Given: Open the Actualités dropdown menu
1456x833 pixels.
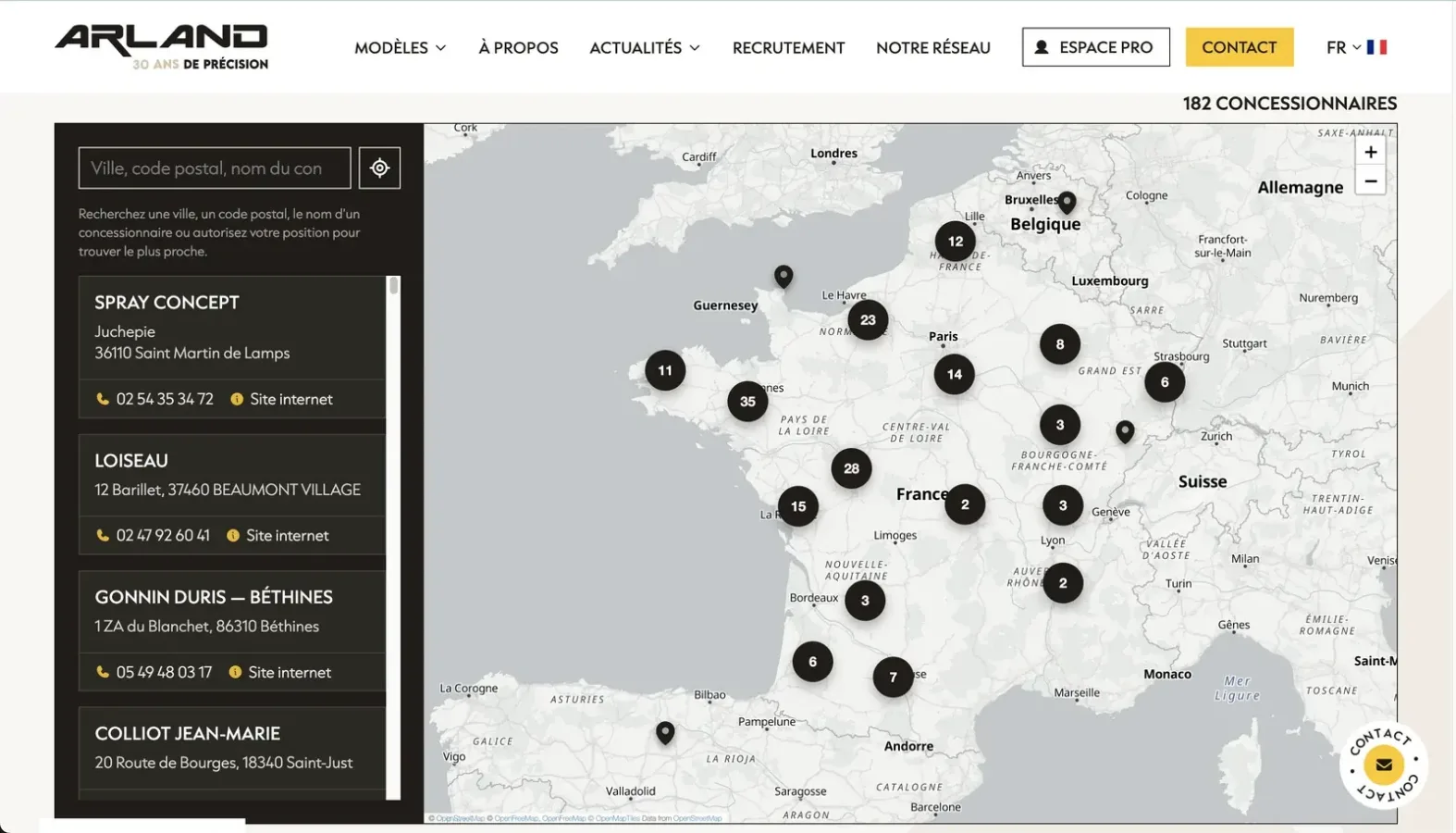Looking at the screenshot, I should (x=645, y=47).
